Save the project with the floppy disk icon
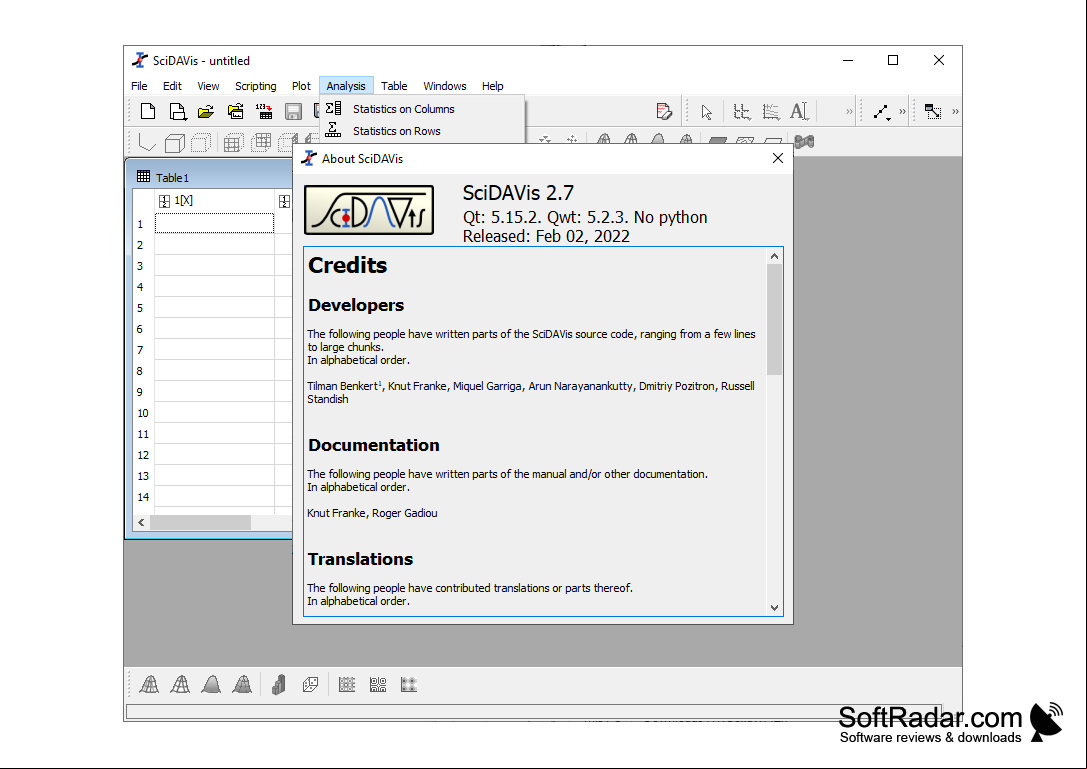The height and width of the screenshot is (769, 1087). tap(293, 111)
